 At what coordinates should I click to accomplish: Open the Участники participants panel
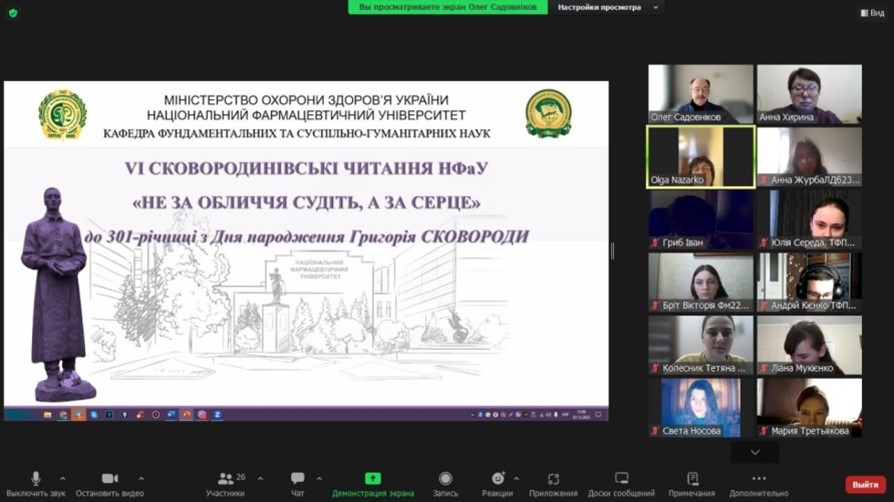(x=226, y=484)
